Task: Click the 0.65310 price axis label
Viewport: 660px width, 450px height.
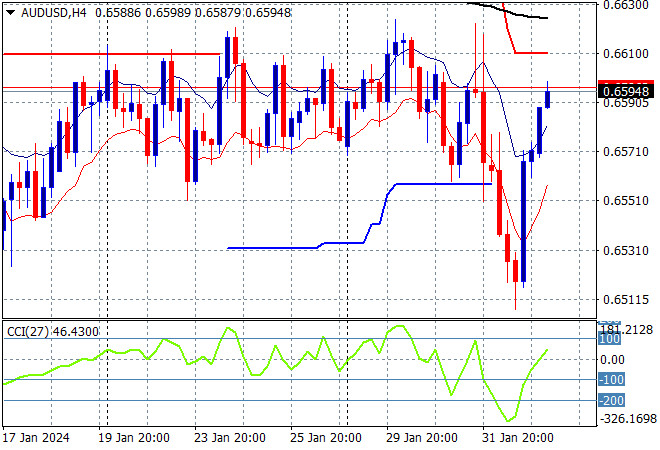Action: click(x=626, y=250)
